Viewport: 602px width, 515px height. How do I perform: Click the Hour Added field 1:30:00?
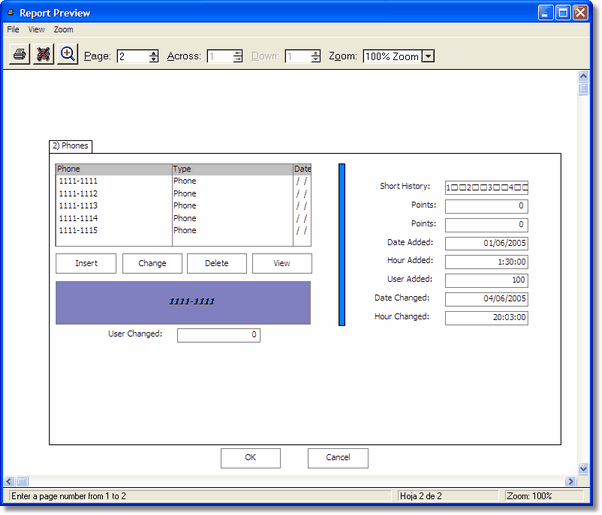click(x=486, y=262)
